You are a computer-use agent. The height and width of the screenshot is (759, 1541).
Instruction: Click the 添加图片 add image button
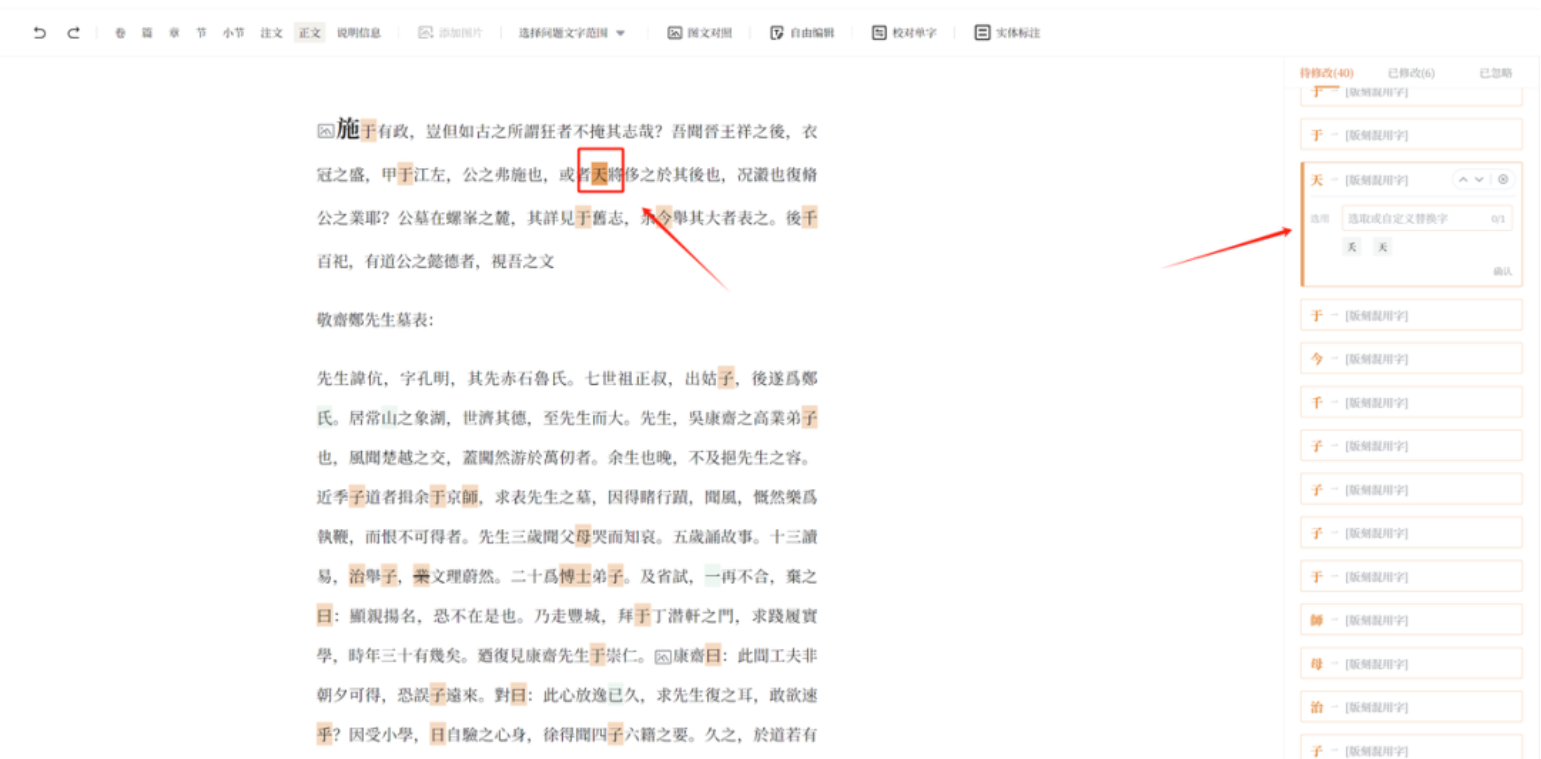[450, 33]
